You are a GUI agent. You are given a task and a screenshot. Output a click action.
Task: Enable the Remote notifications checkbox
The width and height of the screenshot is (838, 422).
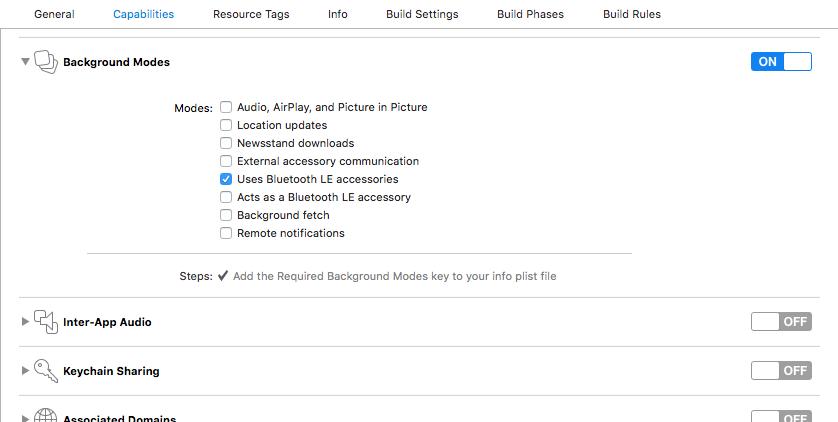tap(226, 233)
